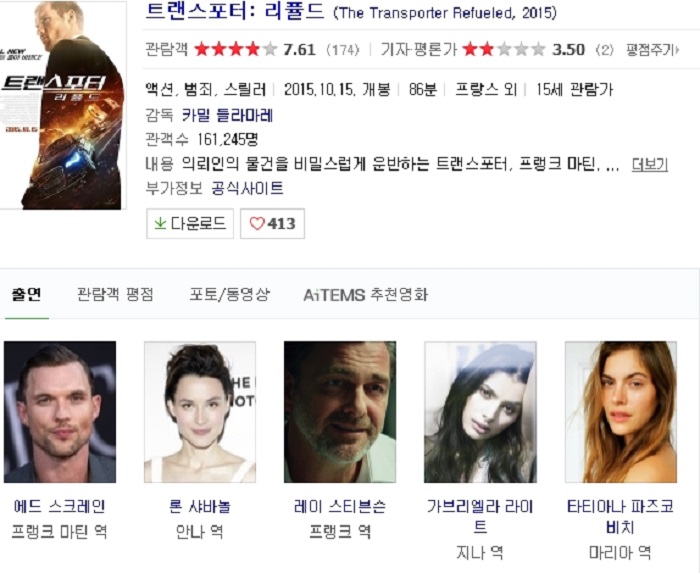Image resolution: width=700 pixels, height=573 pixels.
Task: Click the heart like icon
Action: [257, 224]
